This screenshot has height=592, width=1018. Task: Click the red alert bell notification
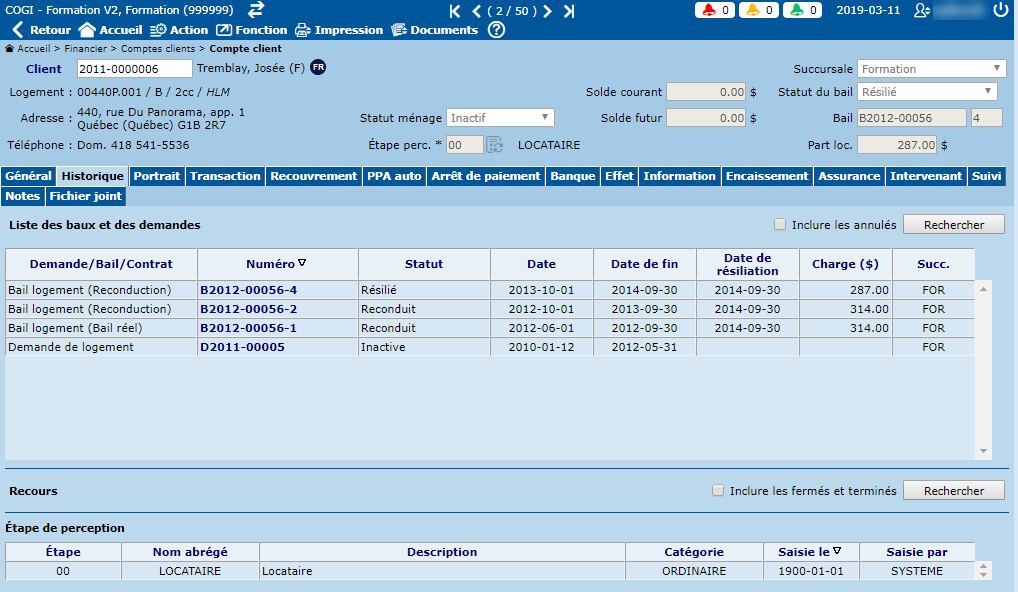(x=714, y=11)
